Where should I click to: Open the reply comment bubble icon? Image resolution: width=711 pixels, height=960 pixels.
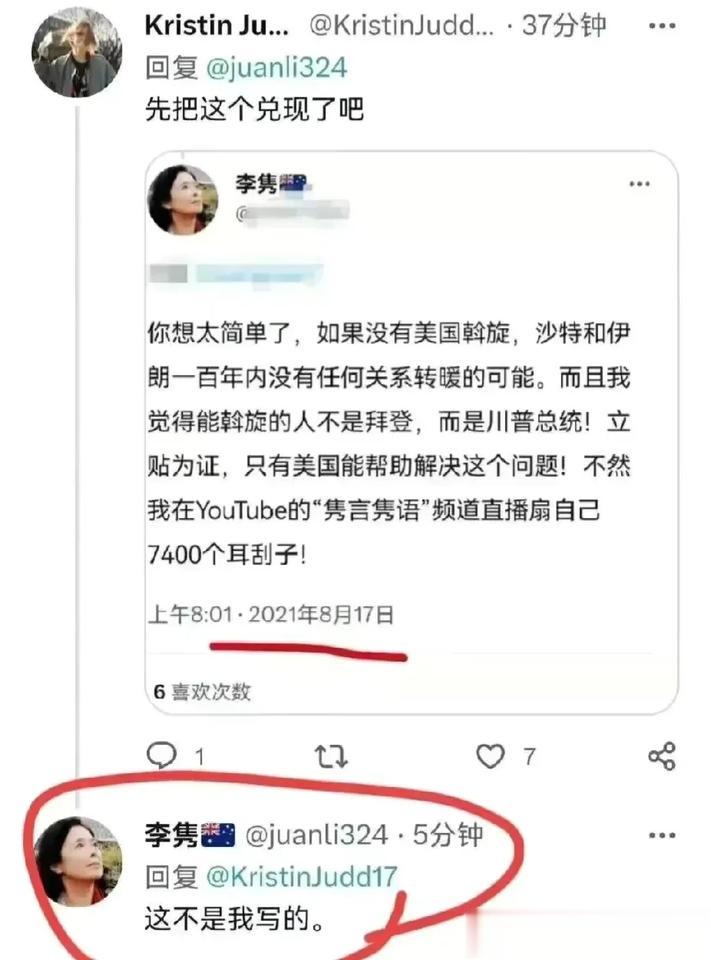click(162, 756)
